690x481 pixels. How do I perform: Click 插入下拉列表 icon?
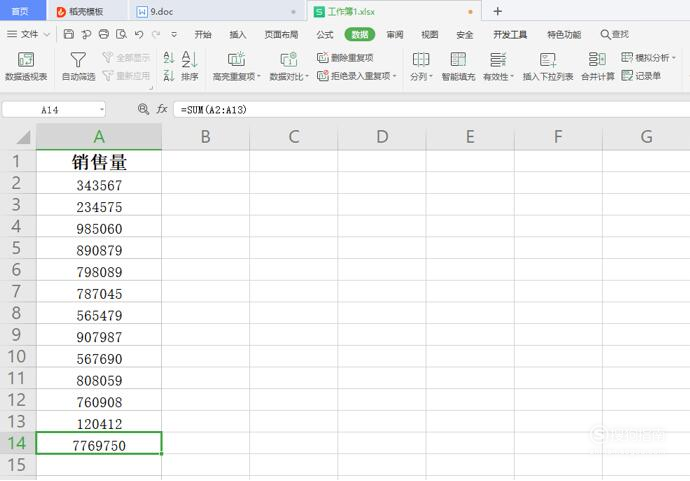point(548,59)
